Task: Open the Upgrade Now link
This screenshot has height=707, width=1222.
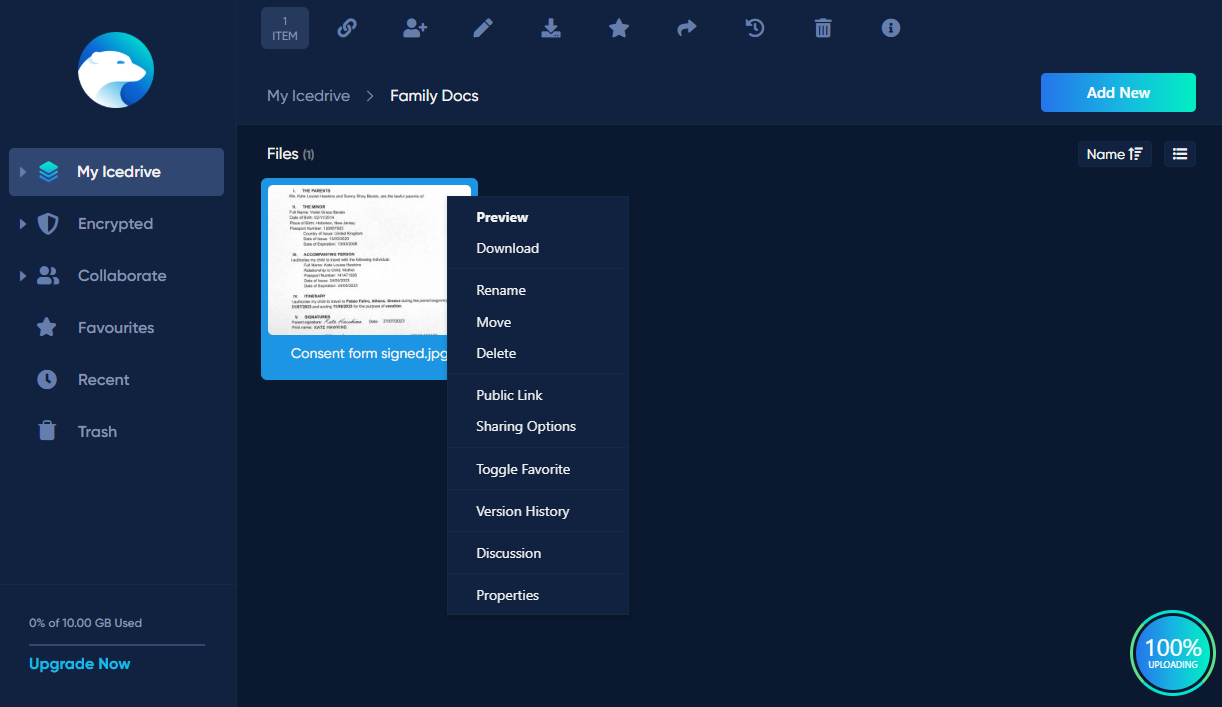Action: click(x=79, y=663)
